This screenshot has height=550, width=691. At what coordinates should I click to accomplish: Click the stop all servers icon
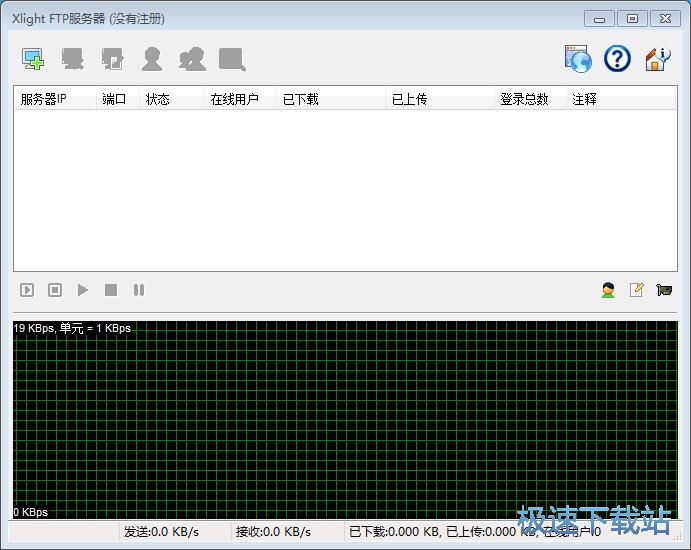(x=55, y=290)
